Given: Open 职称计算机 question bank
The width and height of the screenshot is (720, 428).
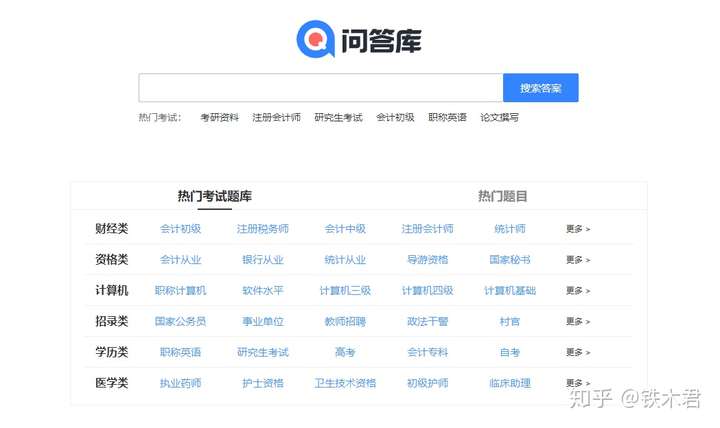Looking at the screenshot, I should click(180, 291).
